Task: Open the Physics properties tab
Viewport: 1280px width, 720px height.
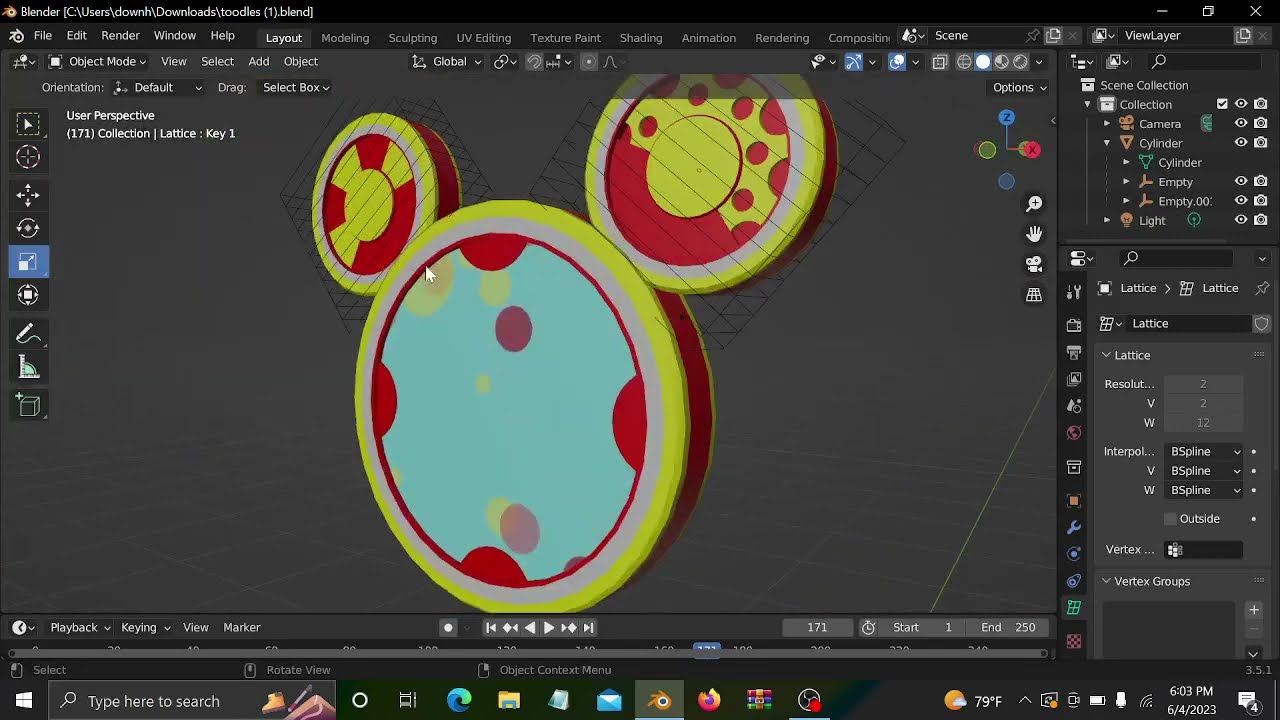Action: pos(1074,554)
